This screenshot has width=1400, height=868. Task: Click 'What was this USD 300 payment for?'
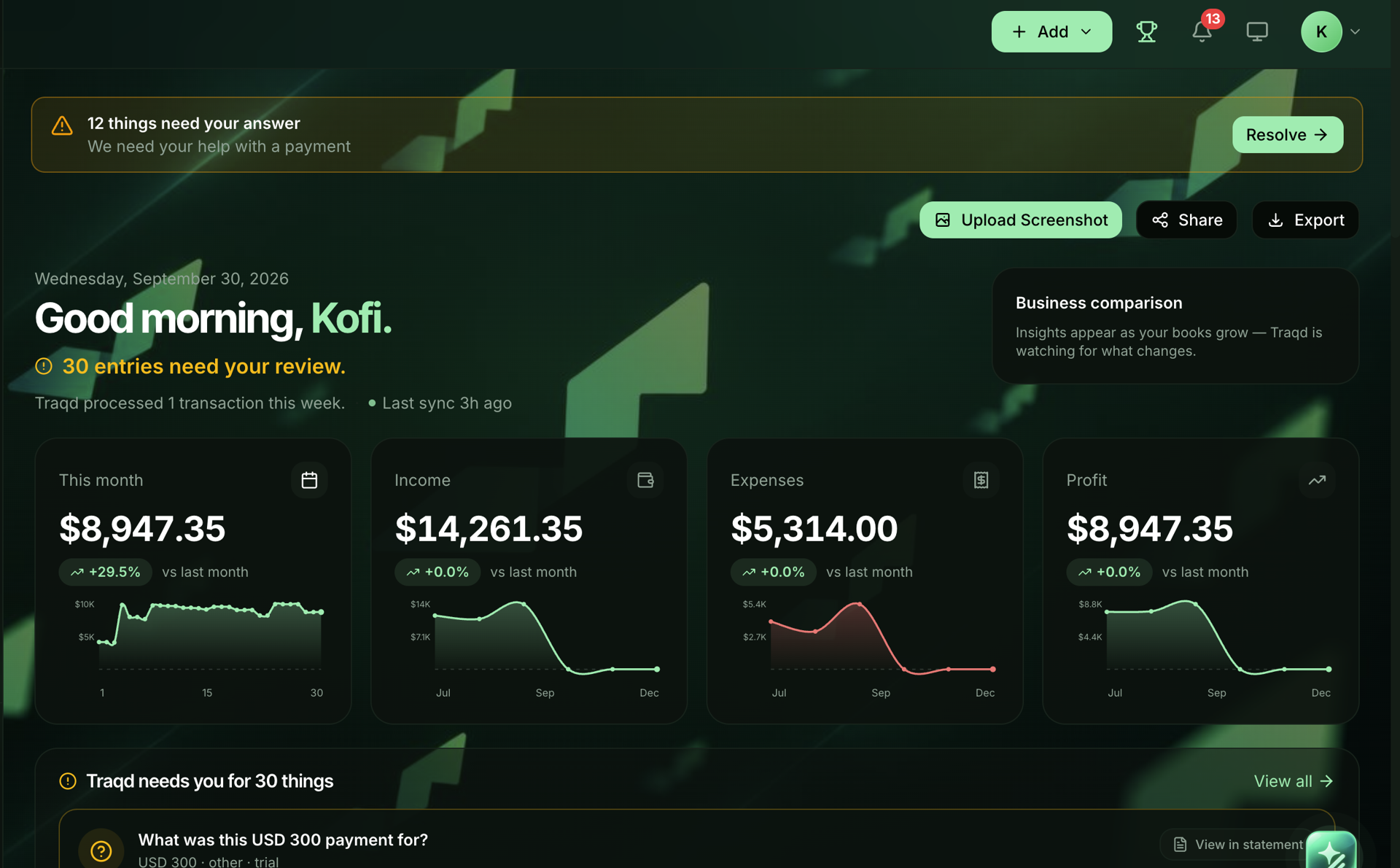pos(283,840)
